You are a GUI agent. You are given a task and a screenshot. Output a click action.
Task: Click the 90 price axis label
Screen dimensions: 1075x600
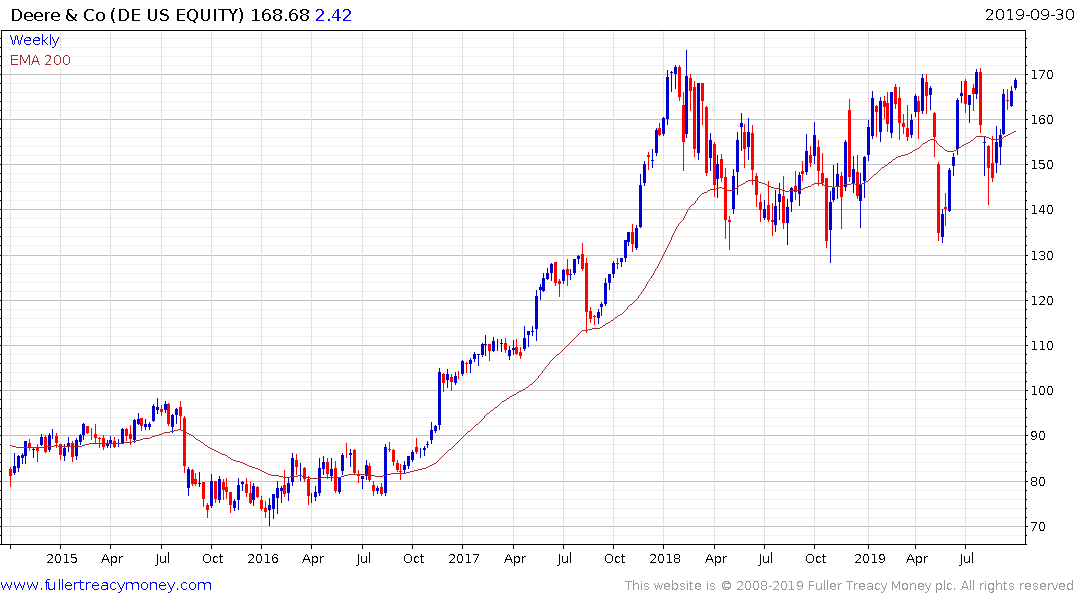coord(1038,436)
